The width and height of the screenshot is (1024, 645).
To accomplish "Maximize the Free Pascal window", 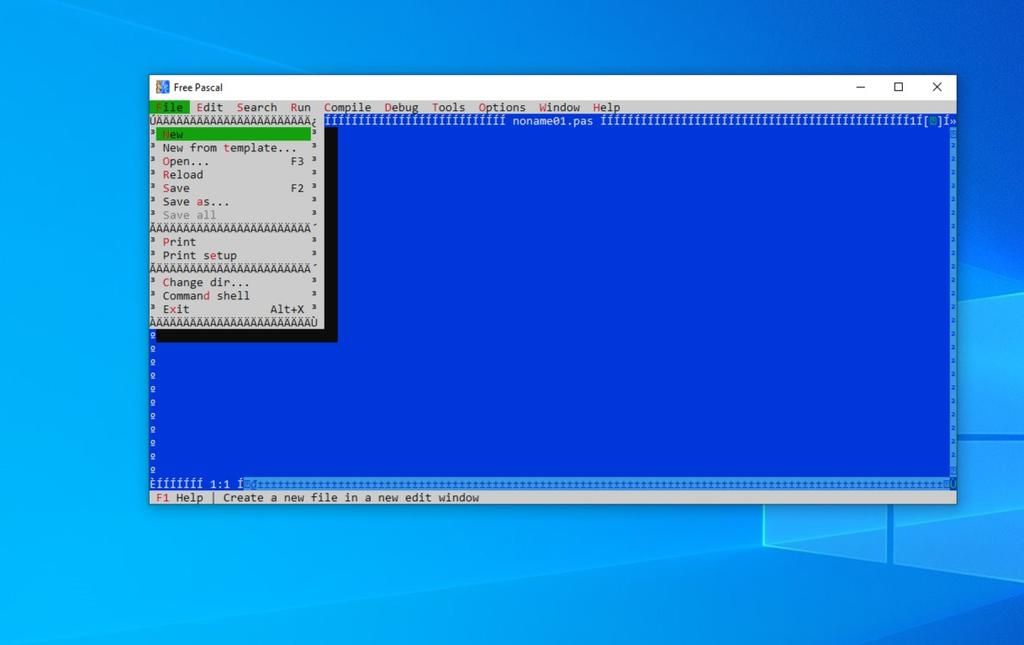I will click(x=899, y=87).
